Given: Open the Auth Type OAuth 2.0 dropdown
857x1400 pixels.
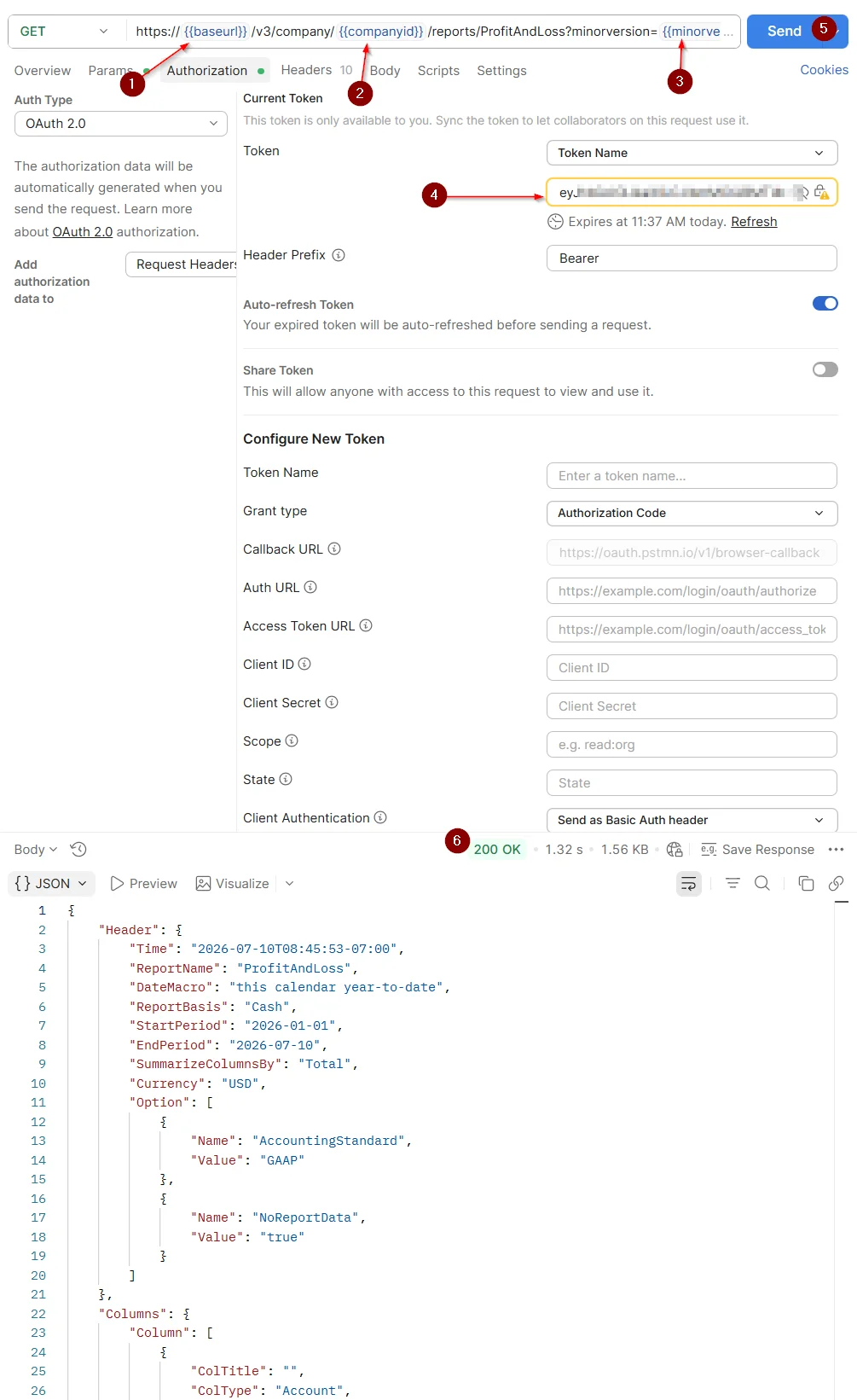Looking at the screenshot, I should pyautogui.click(x=121, y=124).
